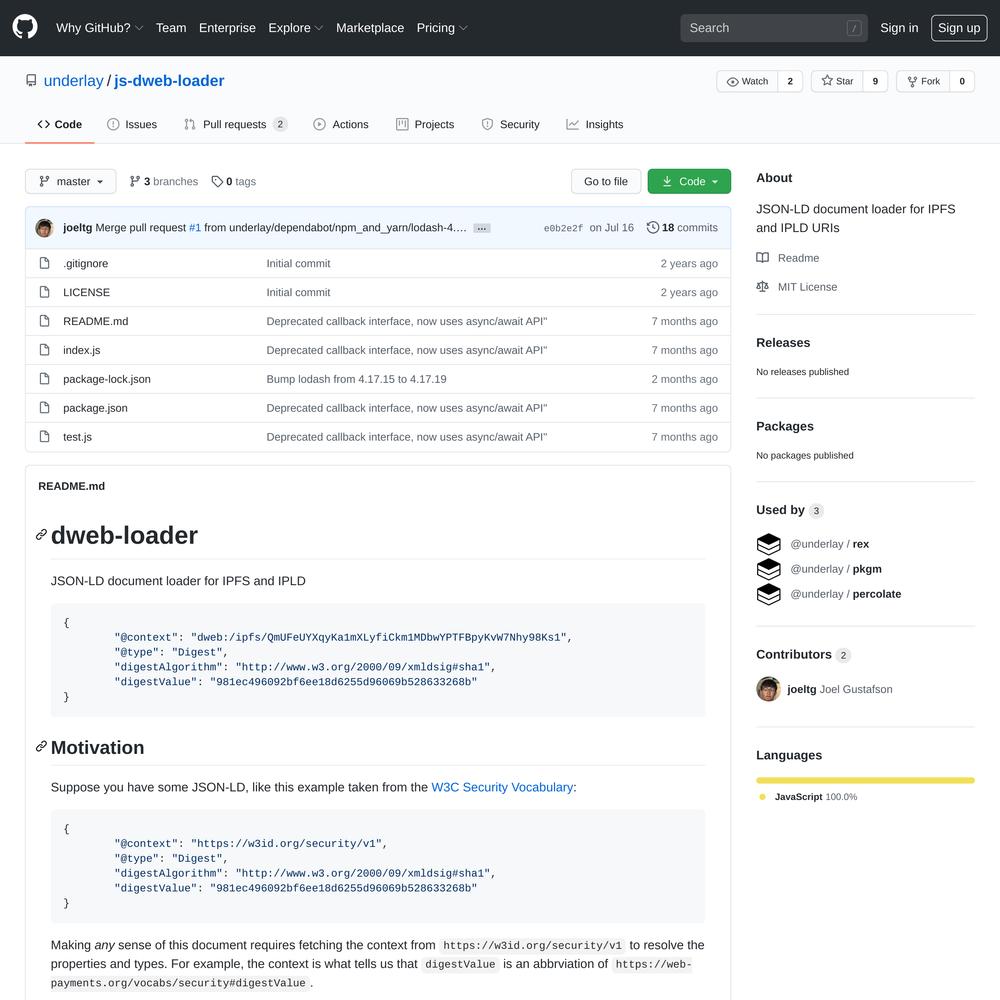Click the GitHub octocat logo
This screenshot has width=1000, height=1000.
(x=25, y=27)
